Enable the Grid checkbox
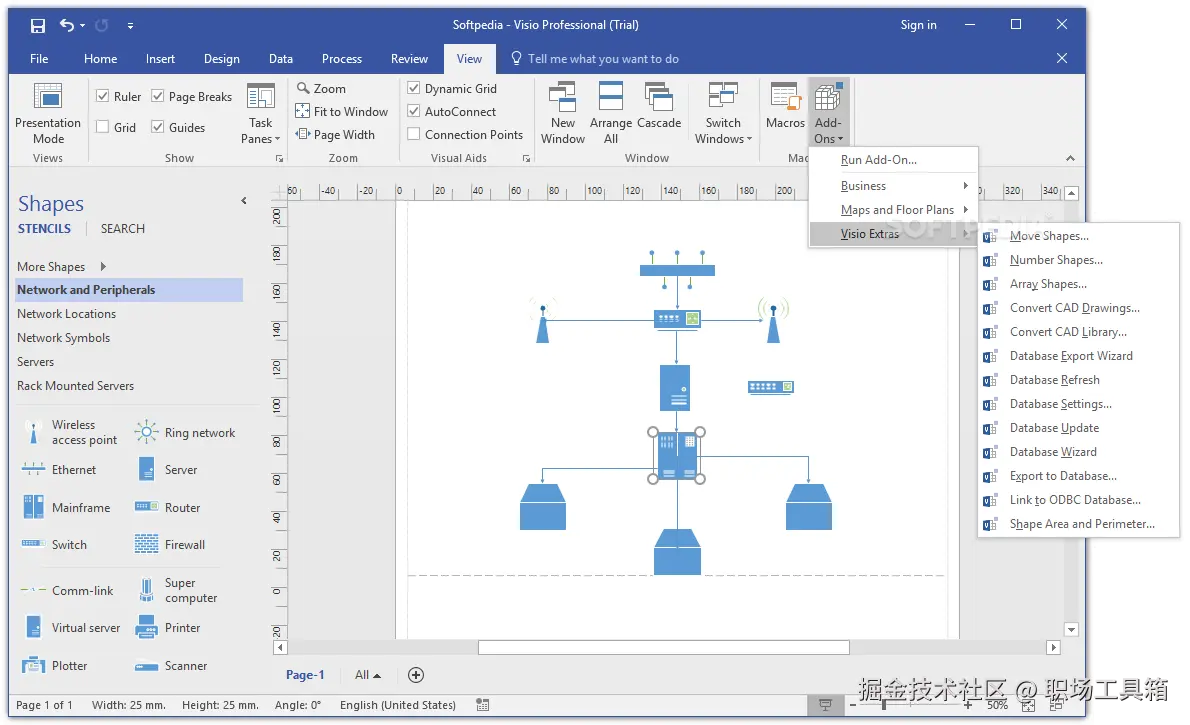This screenshot has width=1190, height=725. coord(102,128)
